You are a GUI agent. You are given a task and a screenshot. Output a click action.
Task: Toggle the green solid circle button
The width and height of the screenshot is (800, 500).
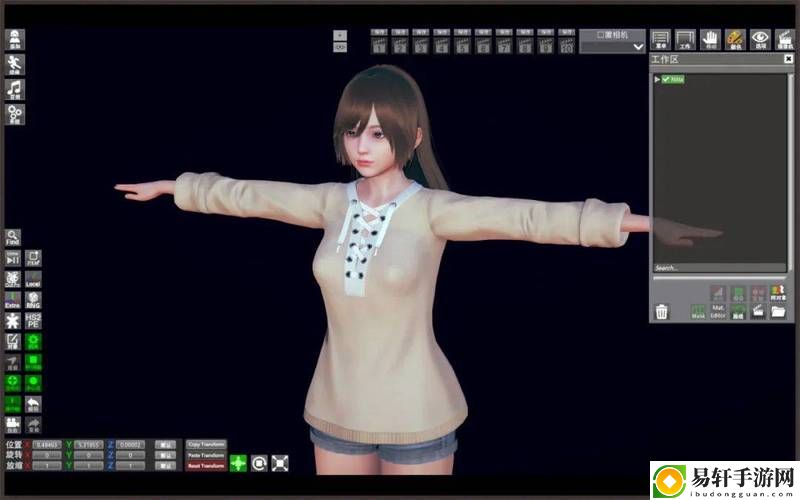(33, 383)
